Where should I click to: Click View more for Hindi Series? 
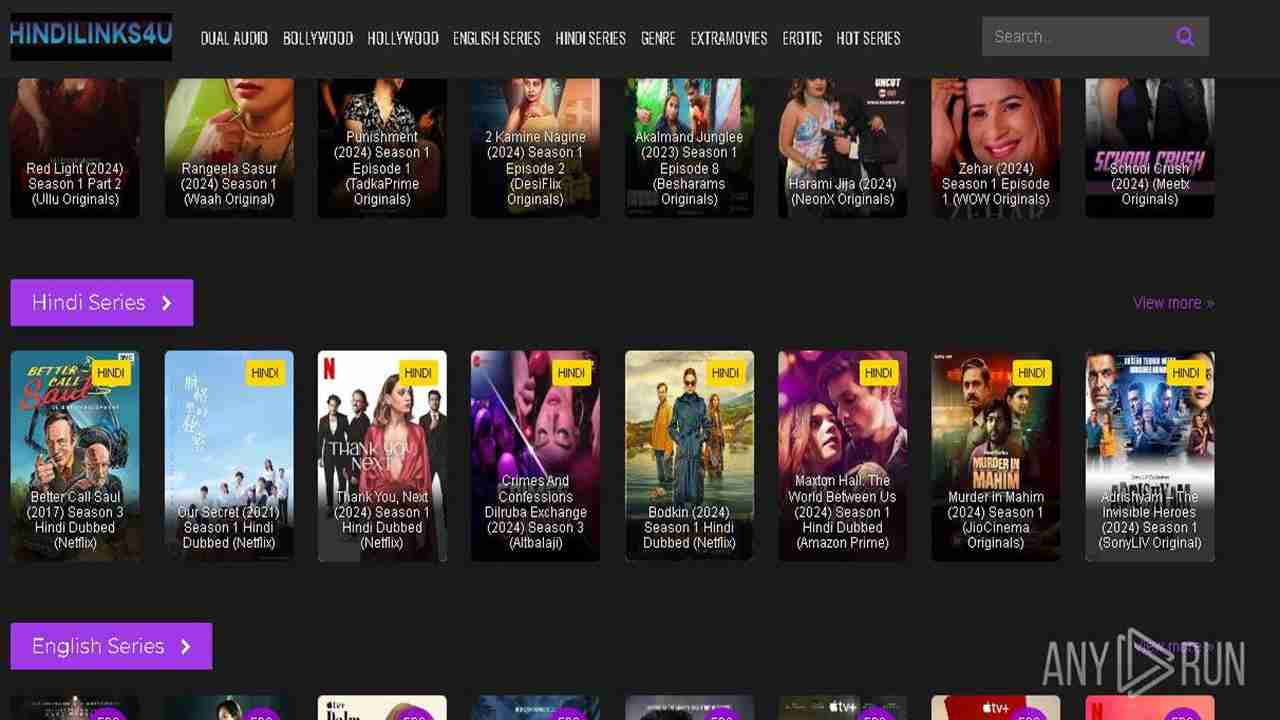point(1173,303)
